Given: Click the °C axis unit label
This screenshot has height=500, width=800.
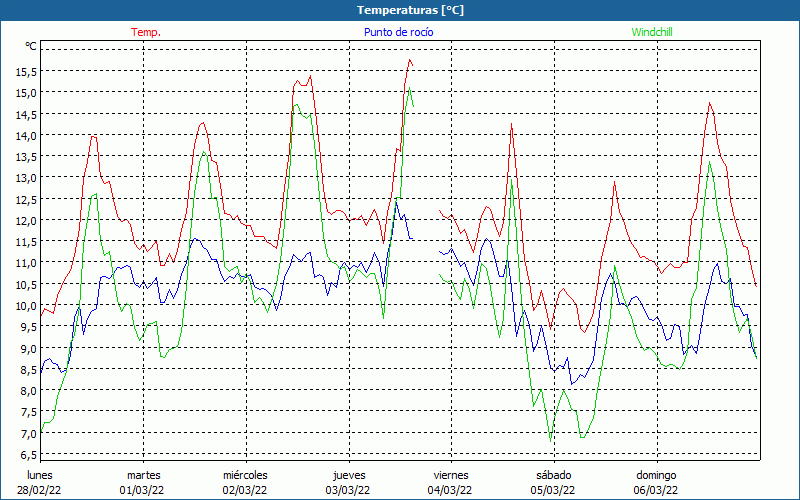Looking at the screenshot, I should (31, 46).
